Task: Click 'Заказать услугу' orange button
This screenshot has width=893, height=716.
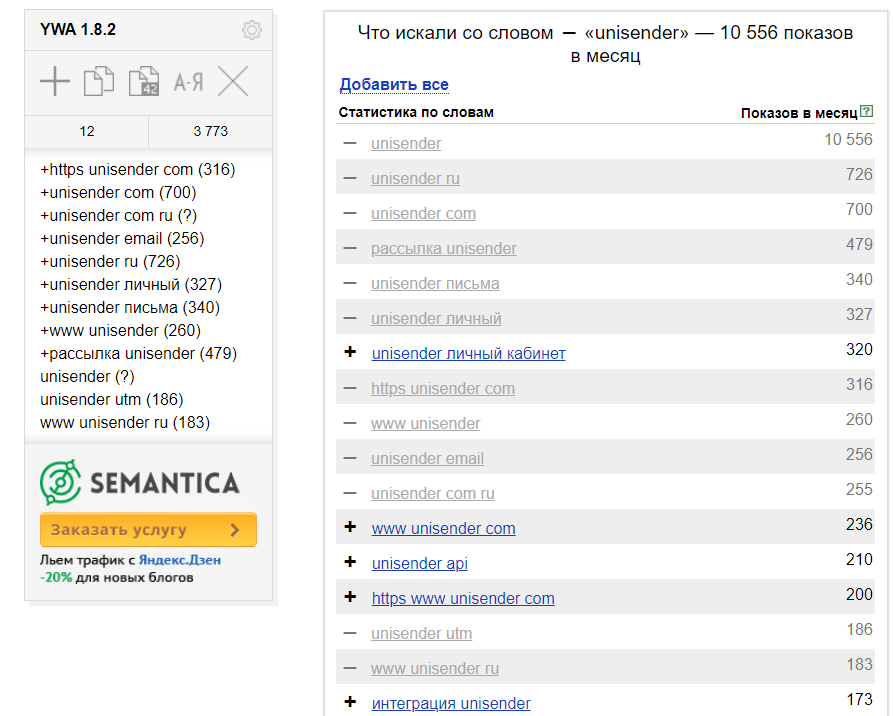Action: 148,530
